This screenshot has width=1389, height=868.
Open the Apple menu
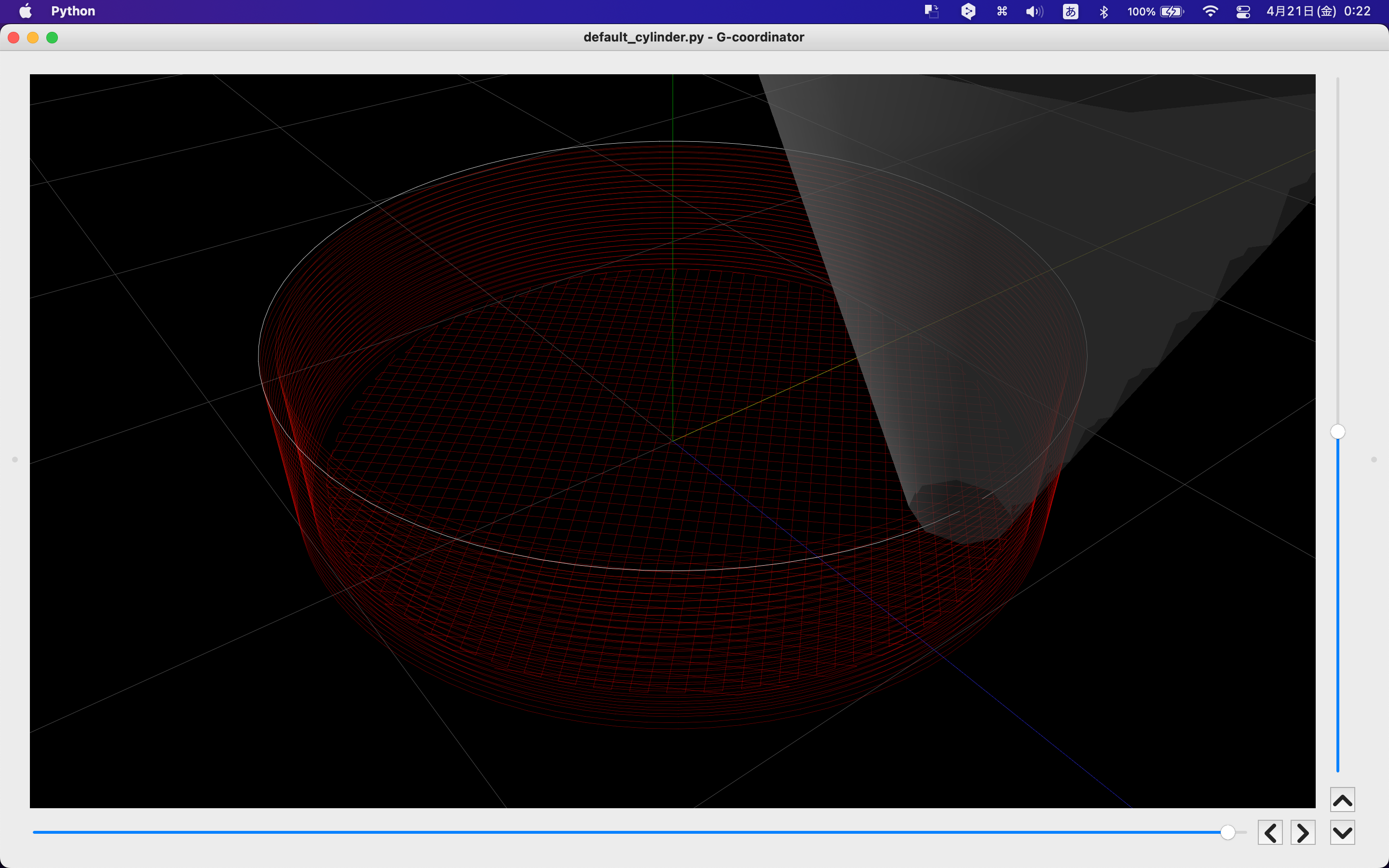click(25, 11)
